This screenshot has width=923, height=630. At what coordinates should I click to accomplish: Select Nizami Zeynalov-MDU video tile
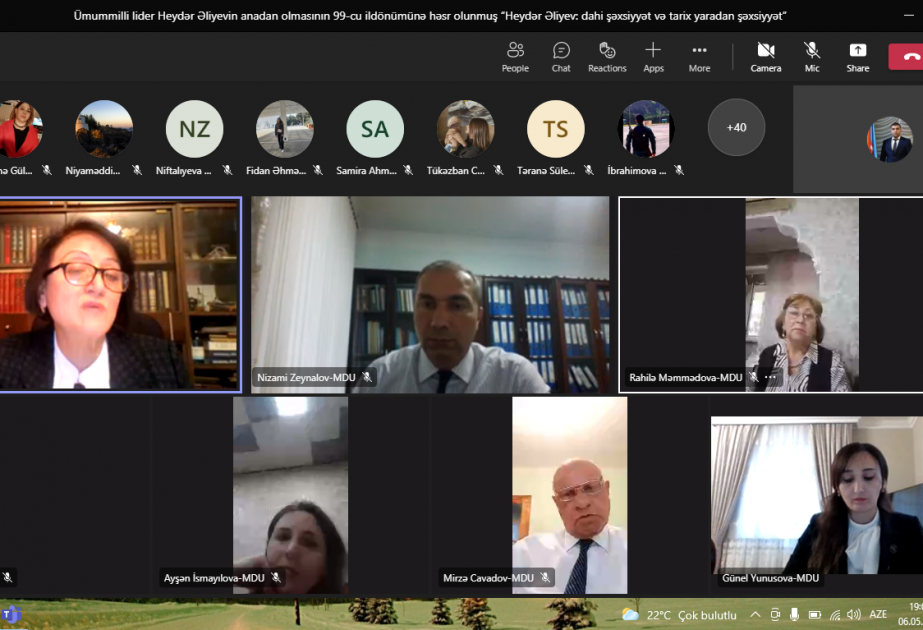[x=430, y=294]
